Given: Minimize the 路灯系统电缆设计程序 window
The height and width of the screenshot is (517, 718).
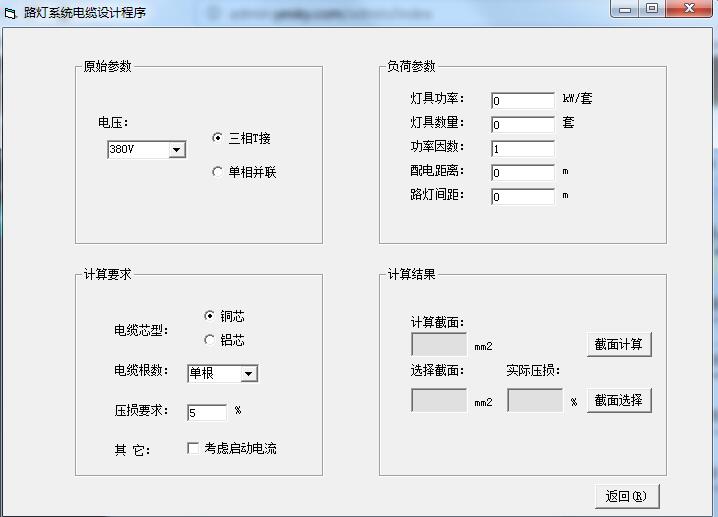Looking at the screenshot, I should click(x=625, y=9).
